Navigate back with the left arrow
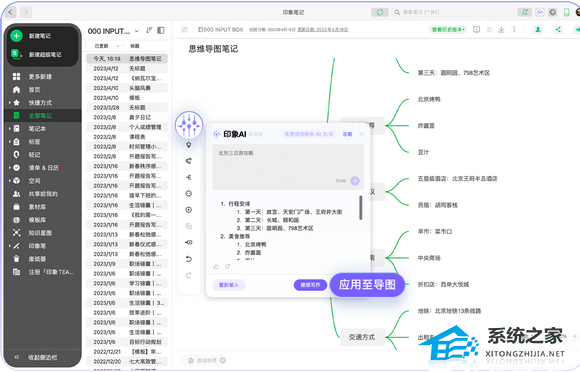Image resolution: width=580 pixels, height=372 pixels. click(10, 12)
